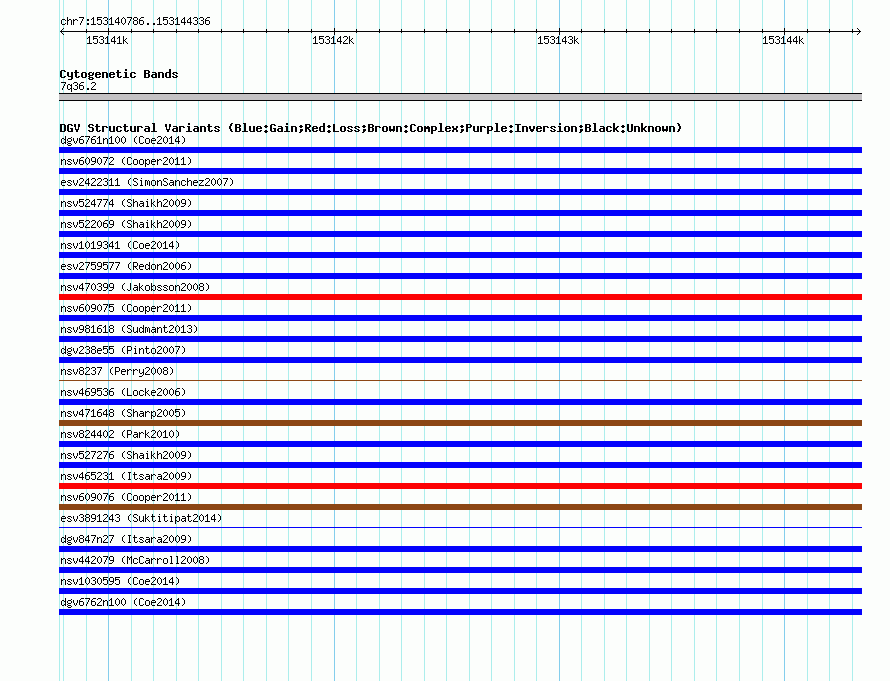
Task: Click the nsv1030595 (Coe2014) label
Action: [120, 581]
